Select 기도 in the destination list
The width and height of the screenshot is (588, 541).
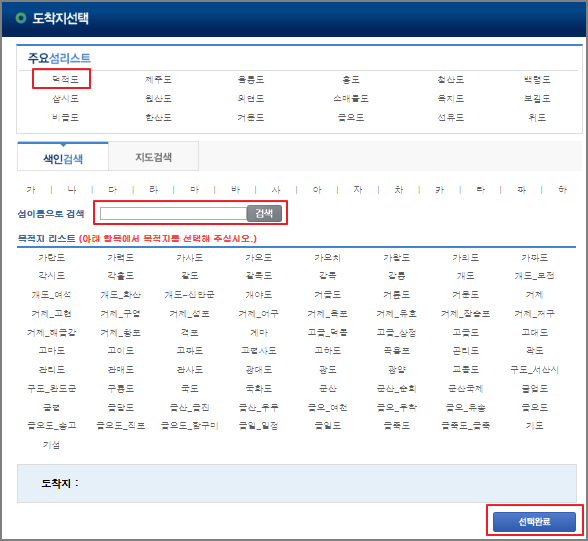coord(534,426)
